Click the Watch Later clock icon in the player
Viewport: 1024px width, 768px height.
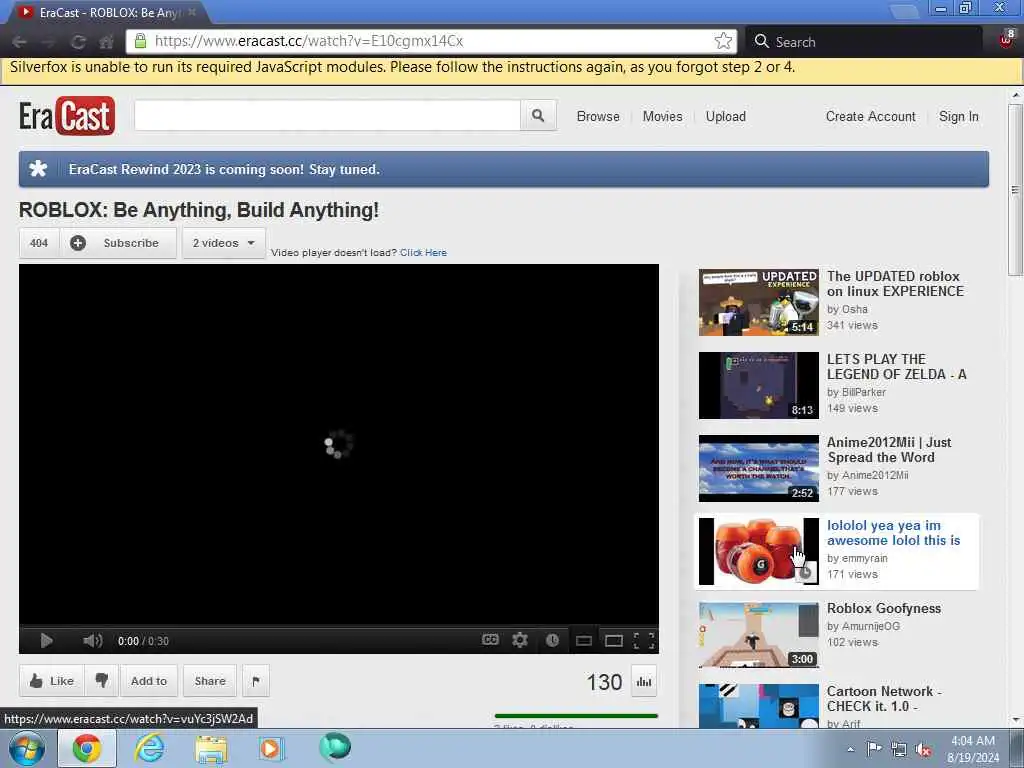pyautogui.click(x=552, y=640)
